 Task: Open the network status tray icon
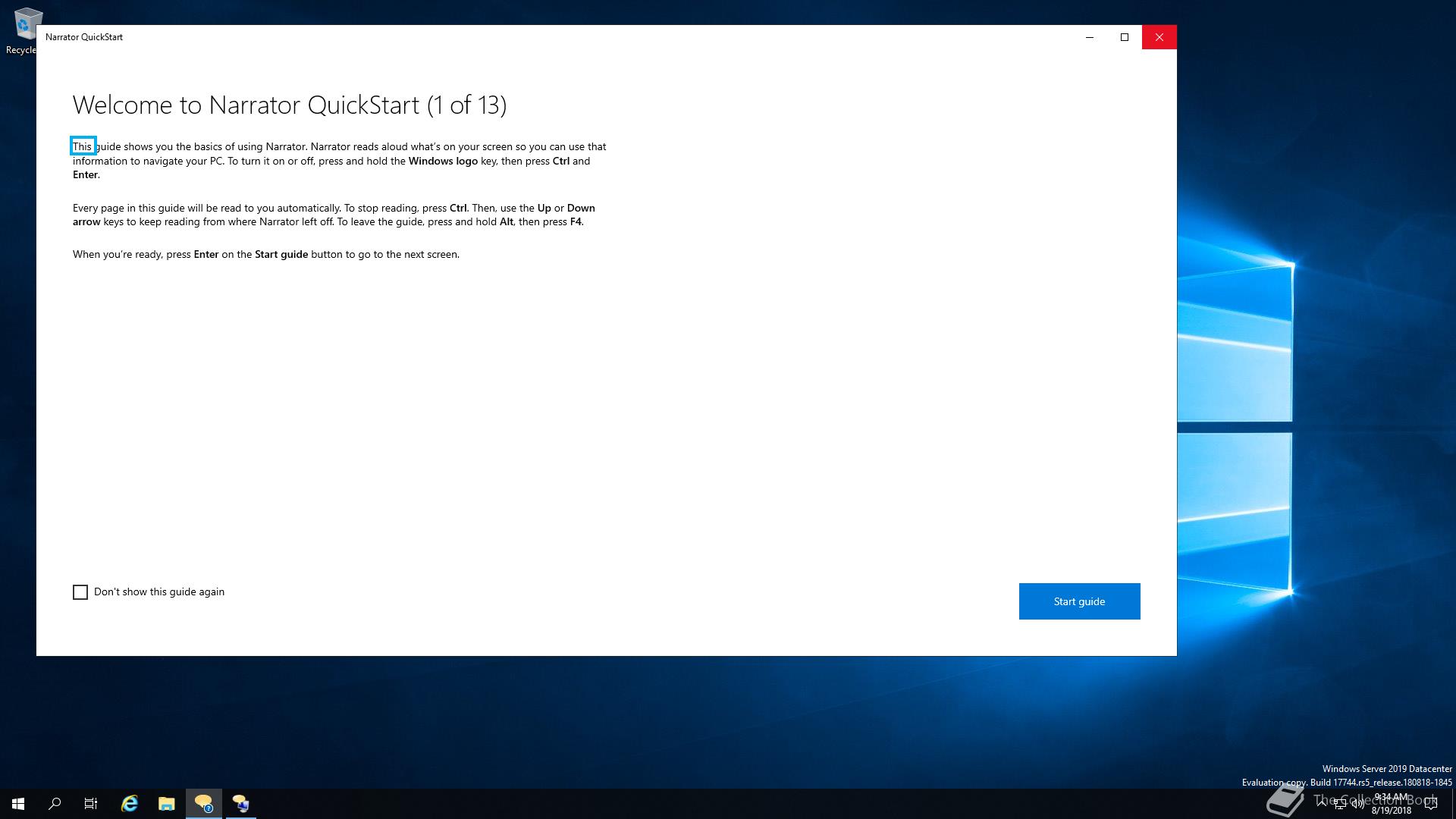pos(1339,805)
